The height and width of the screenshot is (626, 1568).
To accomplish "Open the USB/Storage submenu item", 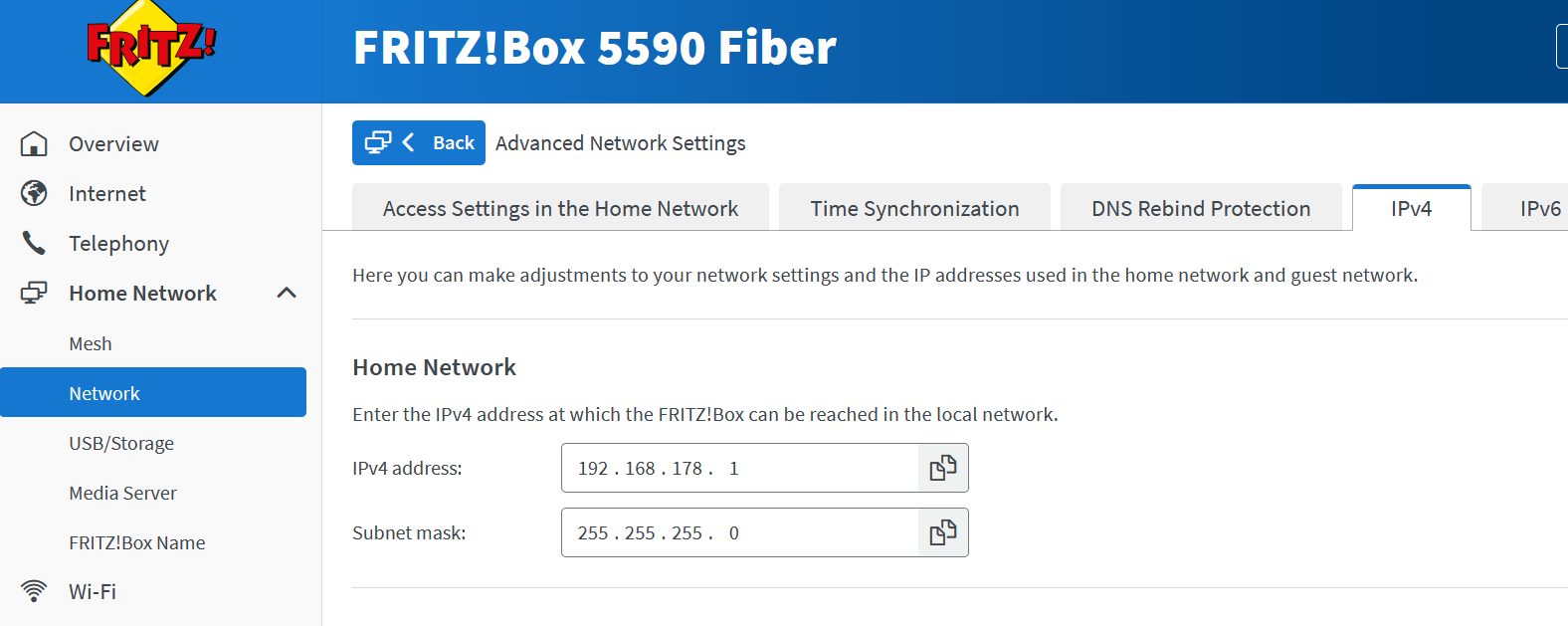I will tap(121, 443).
